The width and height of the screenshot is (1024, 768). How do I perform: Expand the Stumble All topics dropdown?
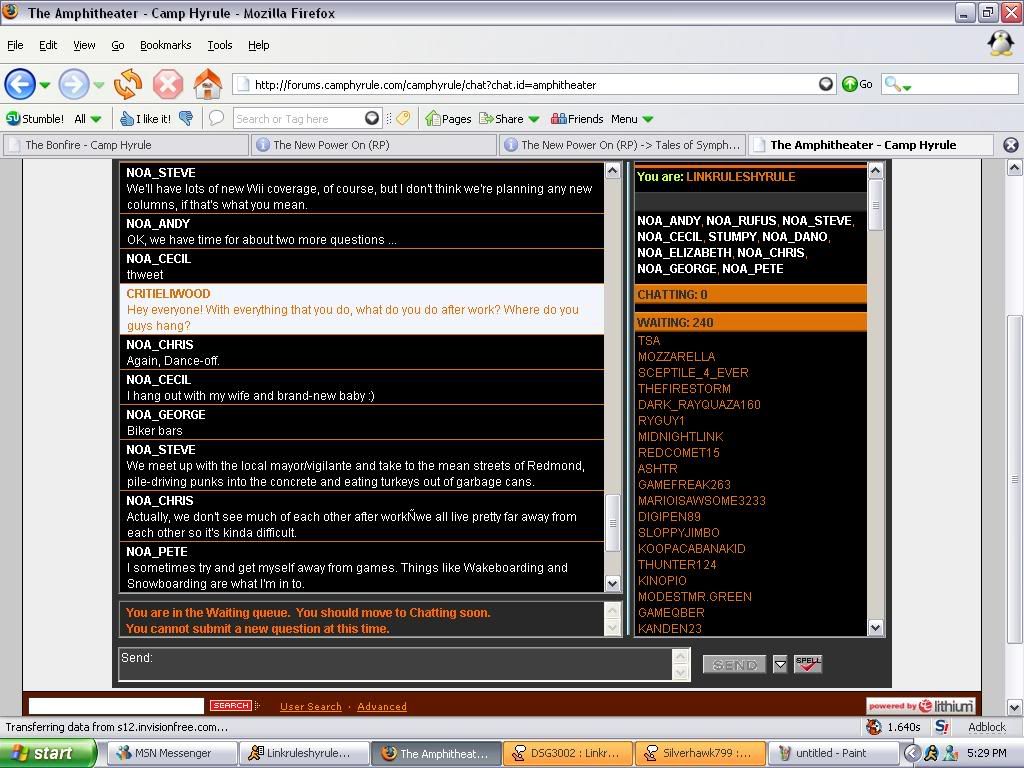click(95, 119)
